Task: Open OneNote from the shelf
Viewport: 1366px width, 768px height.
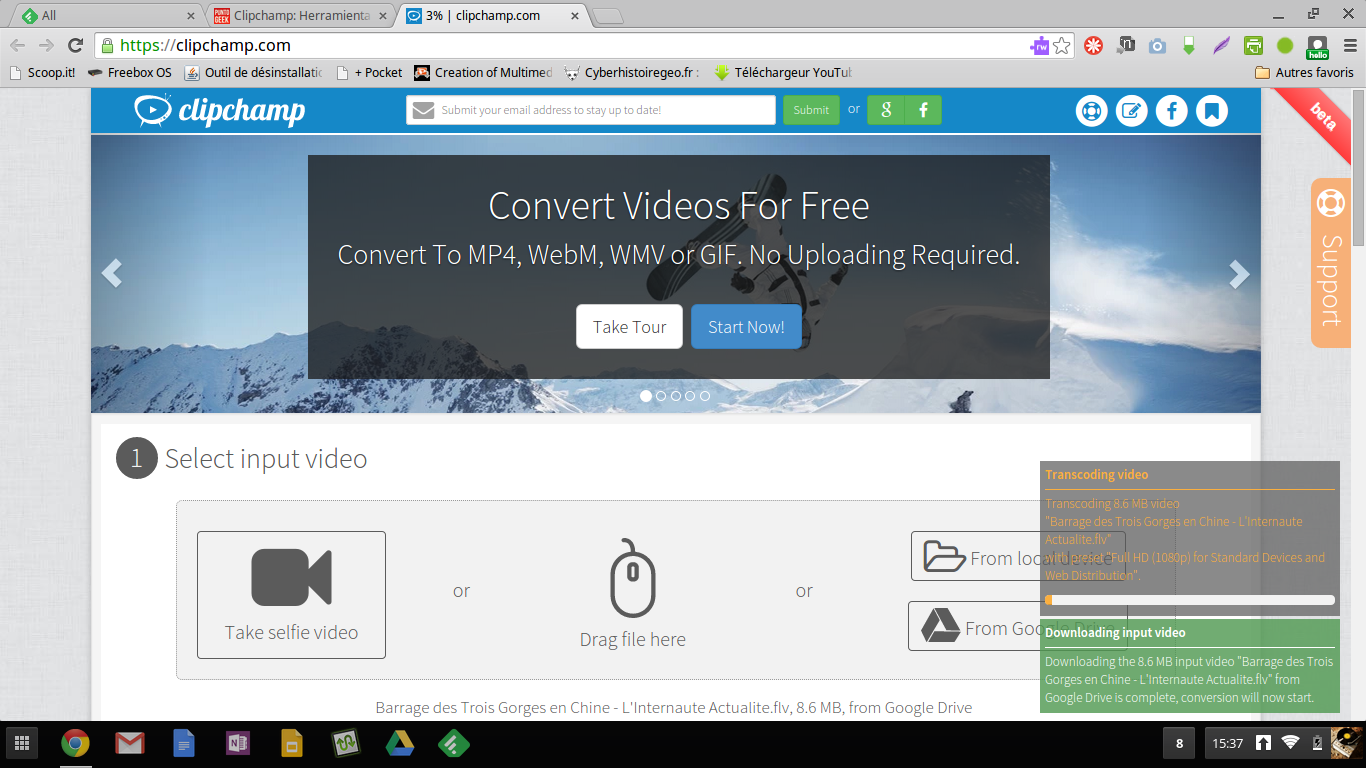Action: pyautogui.click(x=238, y=743)
